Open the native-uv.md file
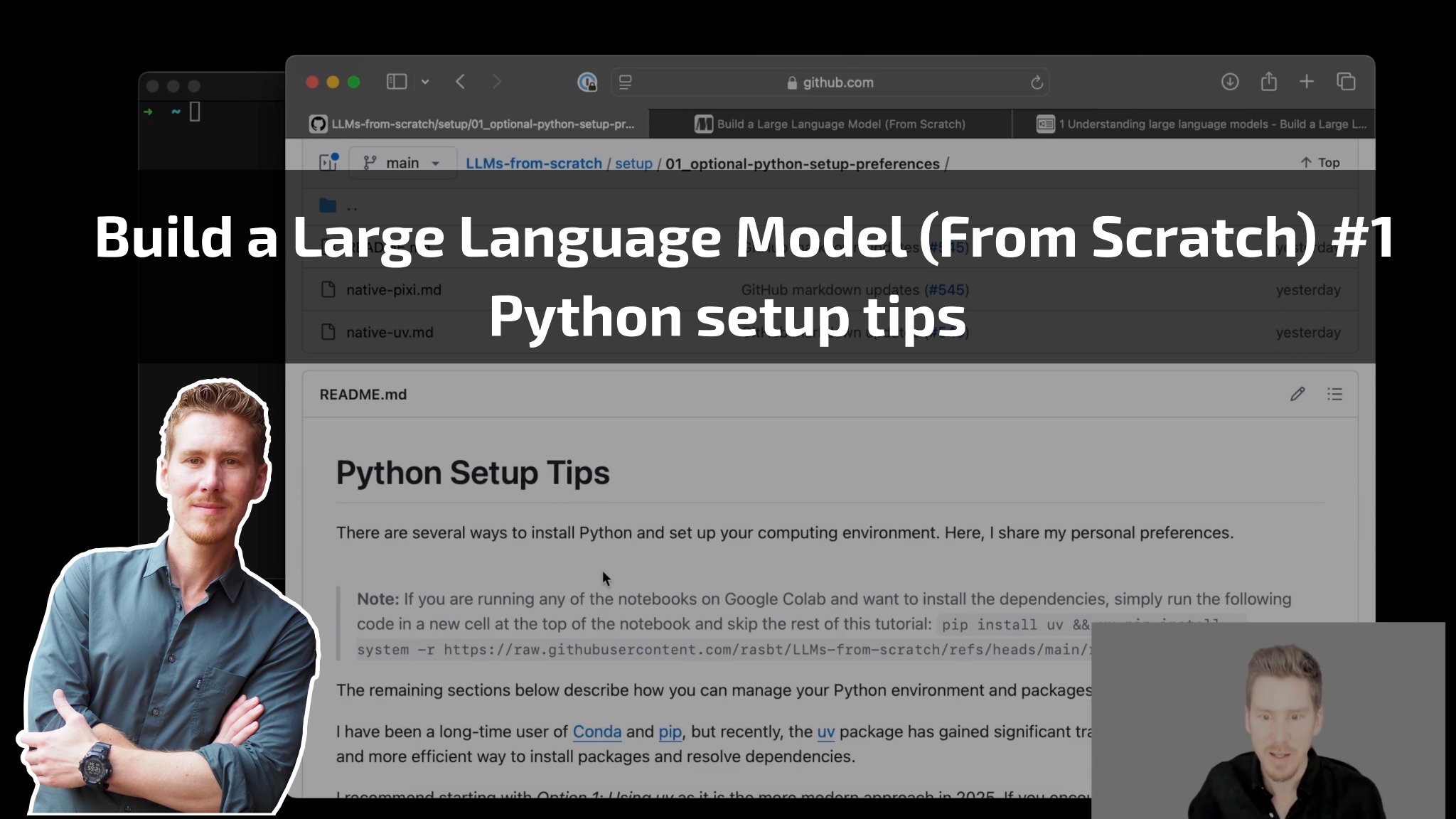 [390, 333]
